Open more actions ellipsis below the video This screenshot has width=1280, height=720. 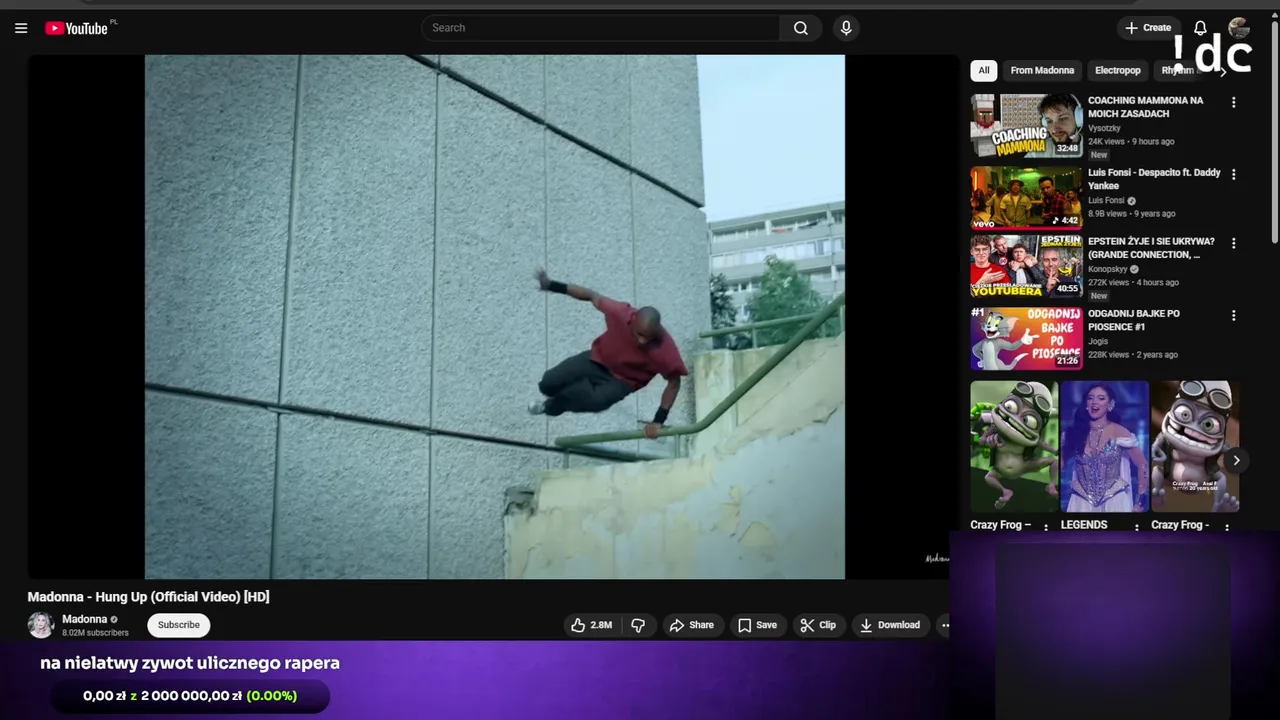(x=945, y=625)
